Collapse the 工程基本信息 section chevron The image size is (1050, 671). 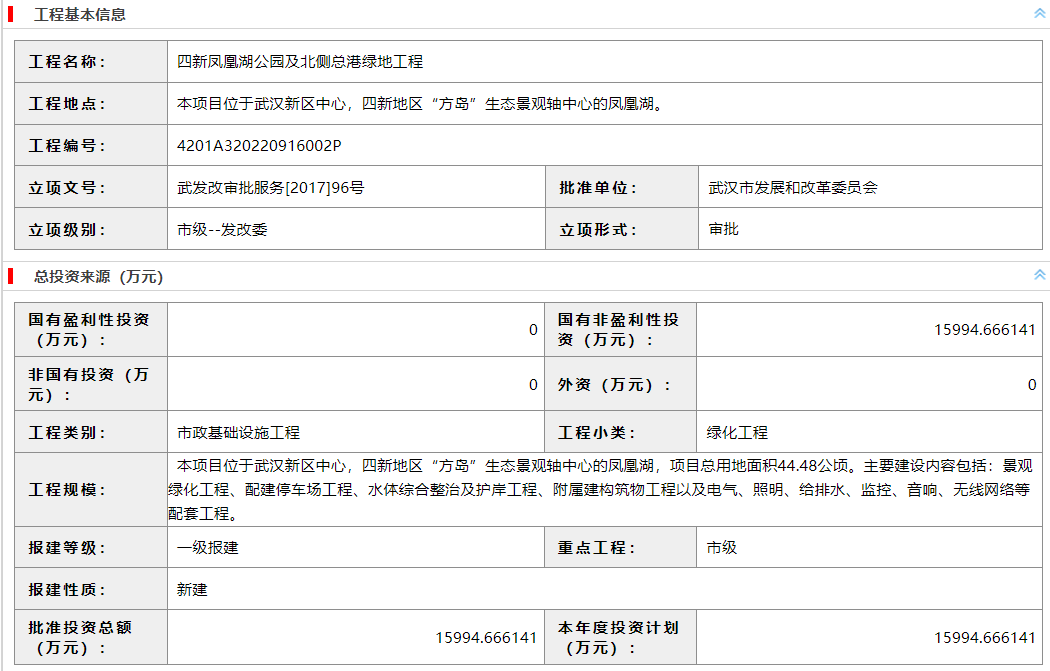pos(1039,14)
